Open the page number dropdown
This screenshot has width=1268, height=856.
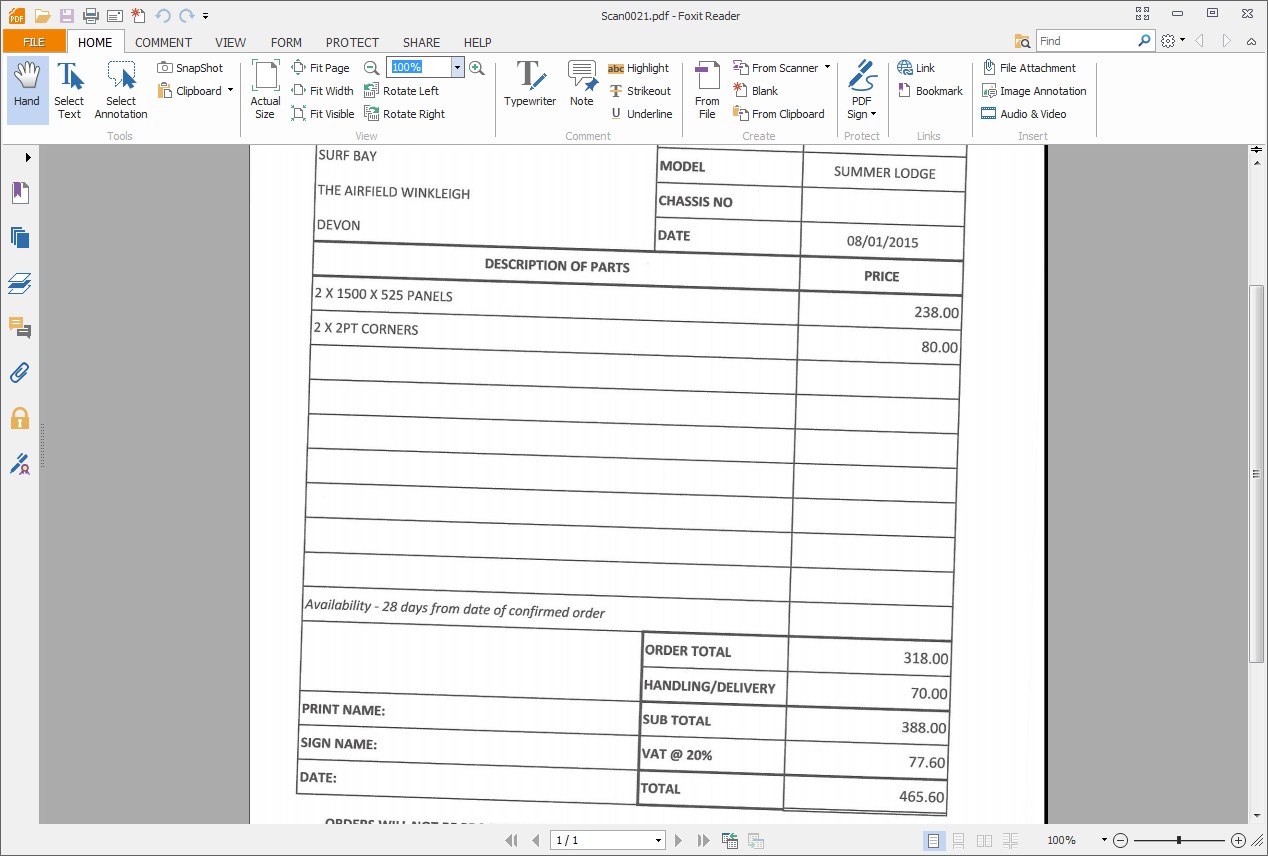coord(658,841)
